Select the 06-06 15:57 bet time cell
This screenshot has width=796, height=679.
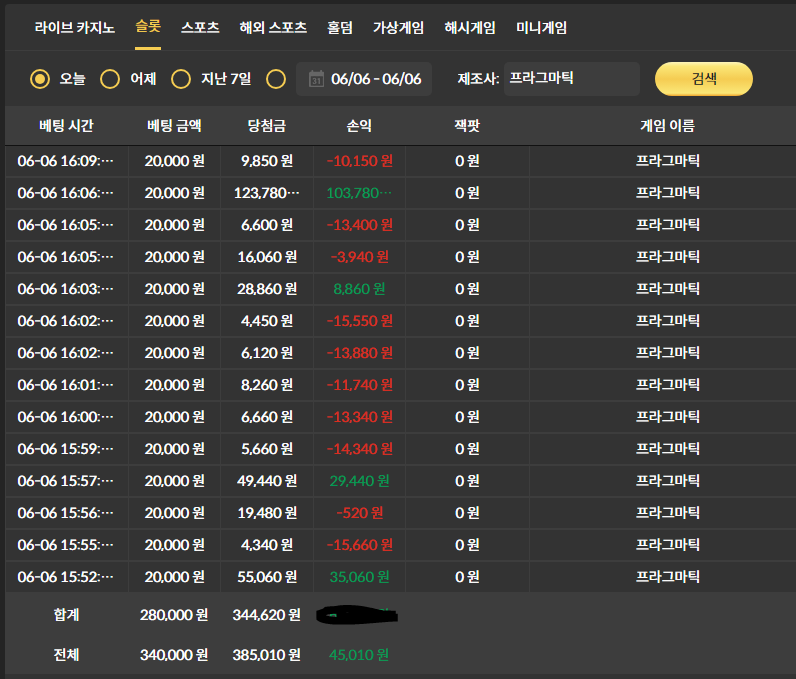coord(66,481)
